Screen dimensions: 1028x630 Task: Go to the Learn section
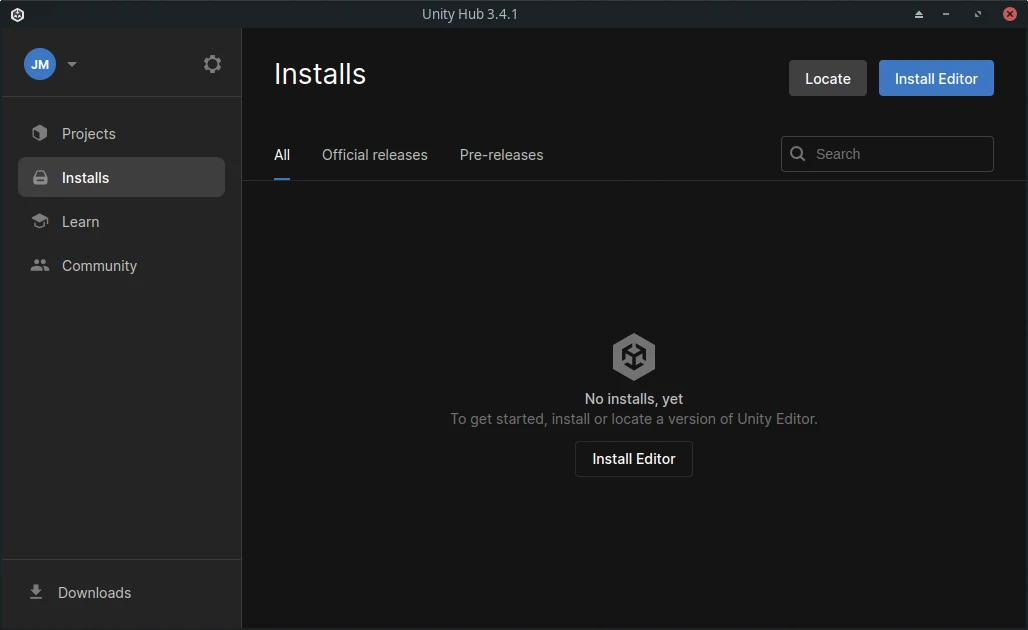tap(121, 222)
